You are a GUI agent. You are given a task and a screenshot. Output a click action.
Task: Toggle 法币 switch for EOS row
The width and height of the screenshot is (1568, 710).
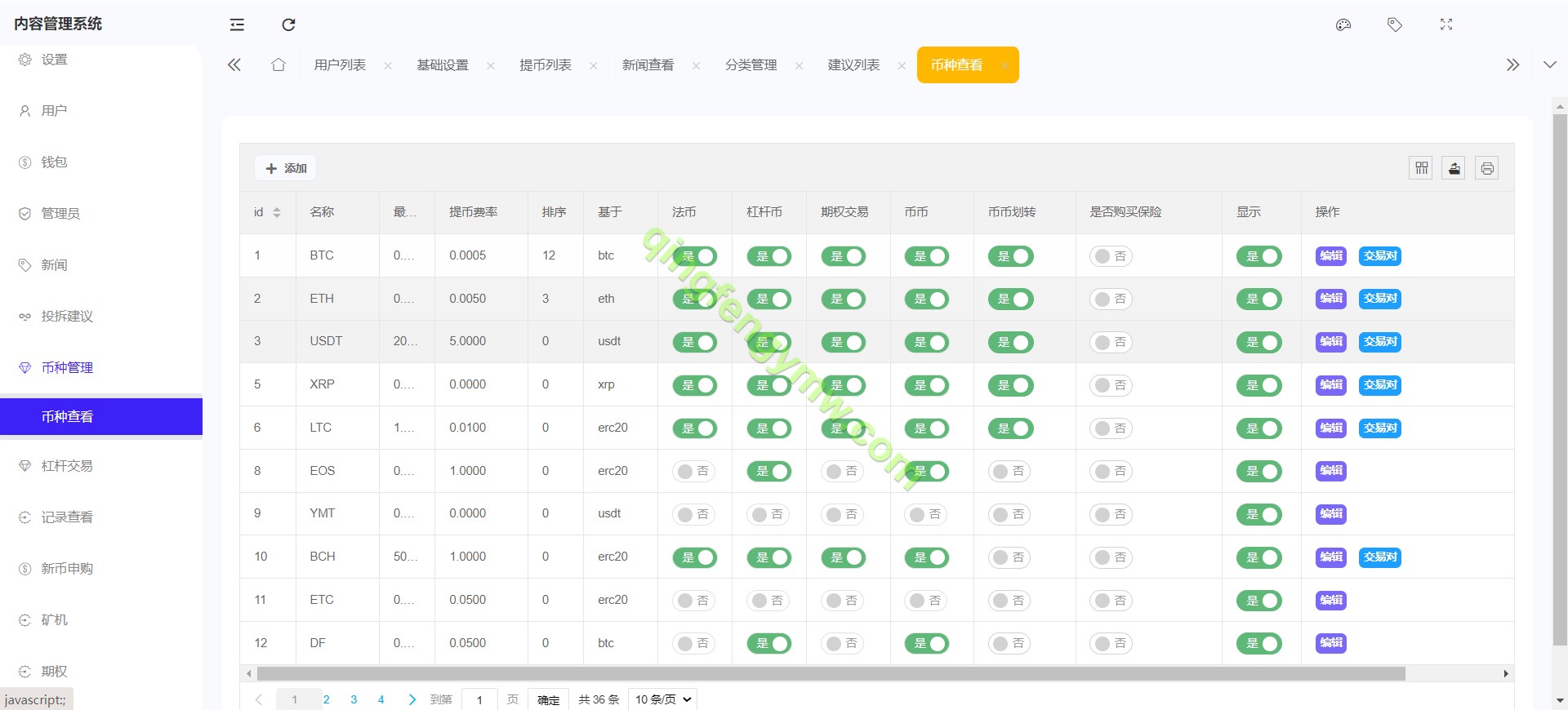694,471
